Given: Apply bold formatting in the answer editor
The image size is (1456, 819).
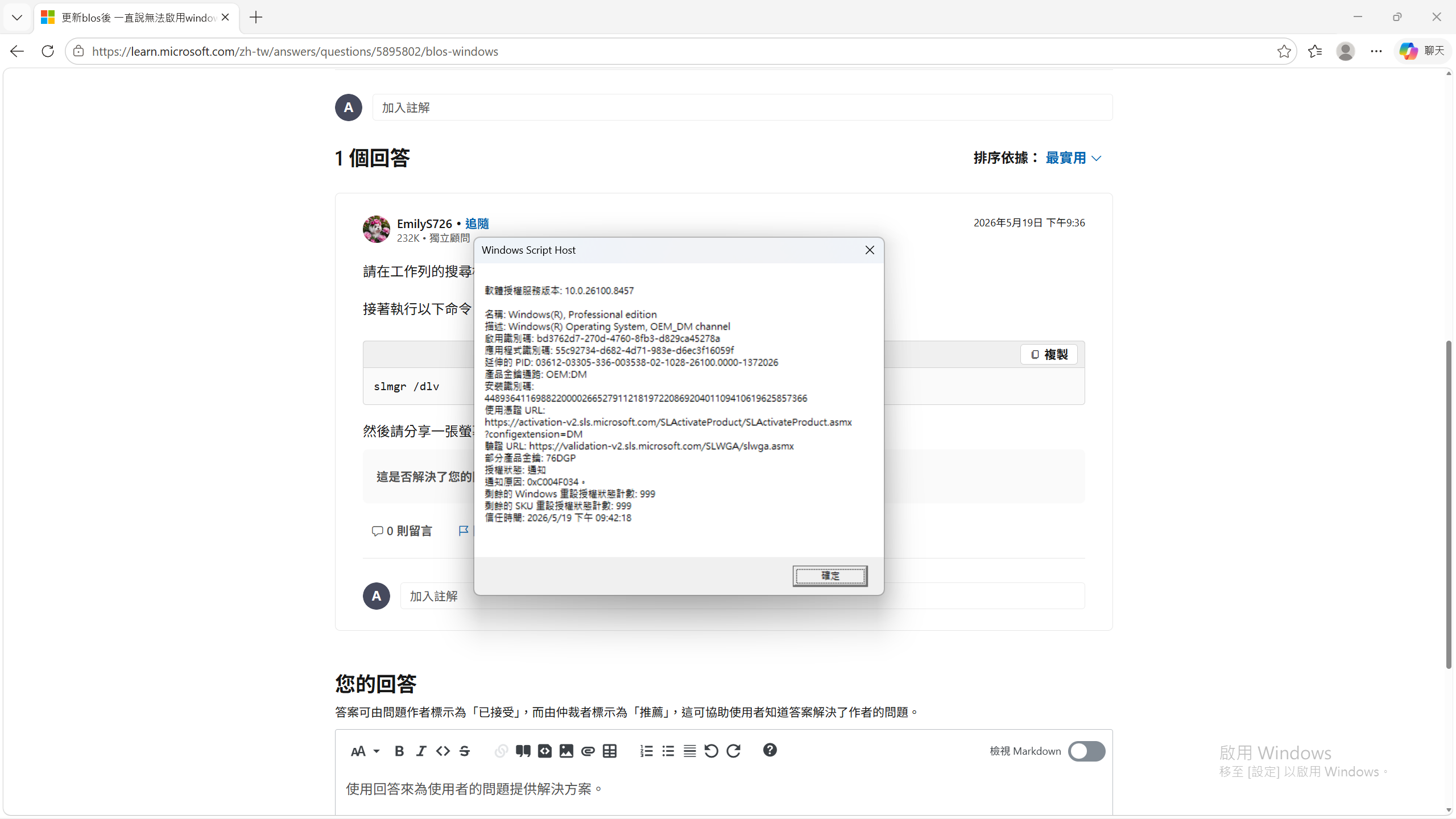Looking at the screenshot, I should click(399, 751).
